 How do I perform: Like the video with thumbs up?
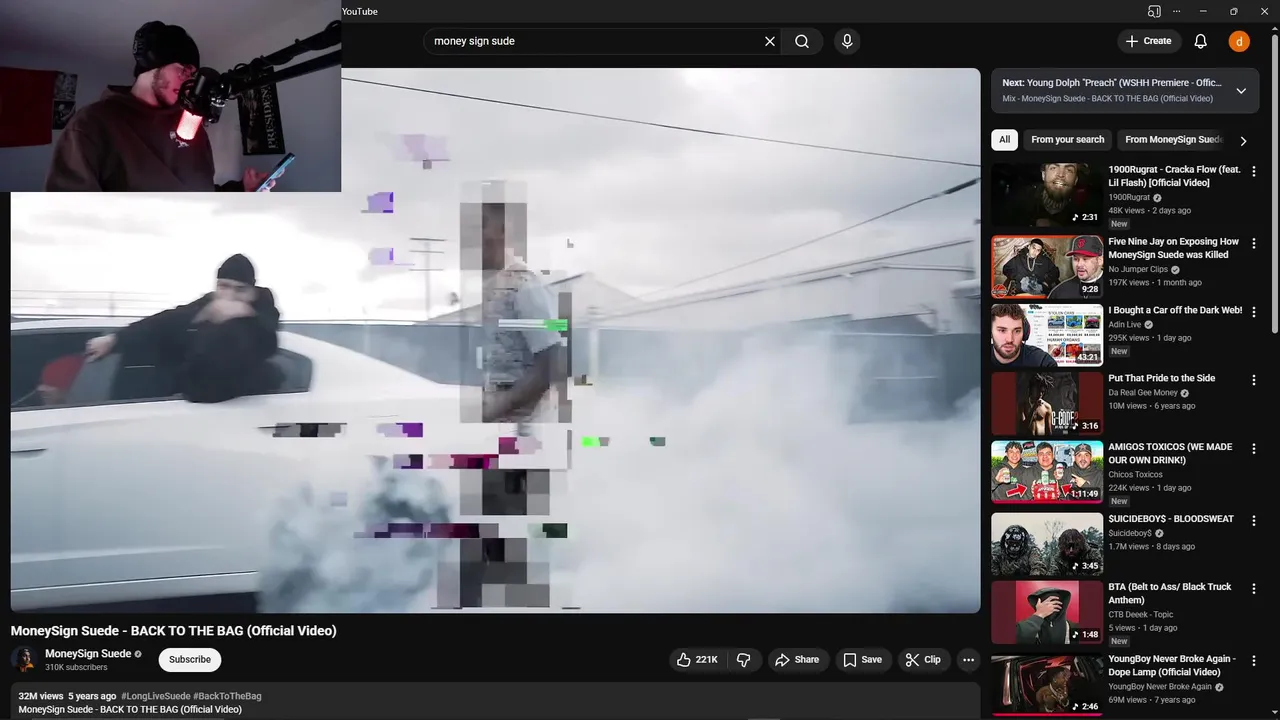click(x=698, y=660)
